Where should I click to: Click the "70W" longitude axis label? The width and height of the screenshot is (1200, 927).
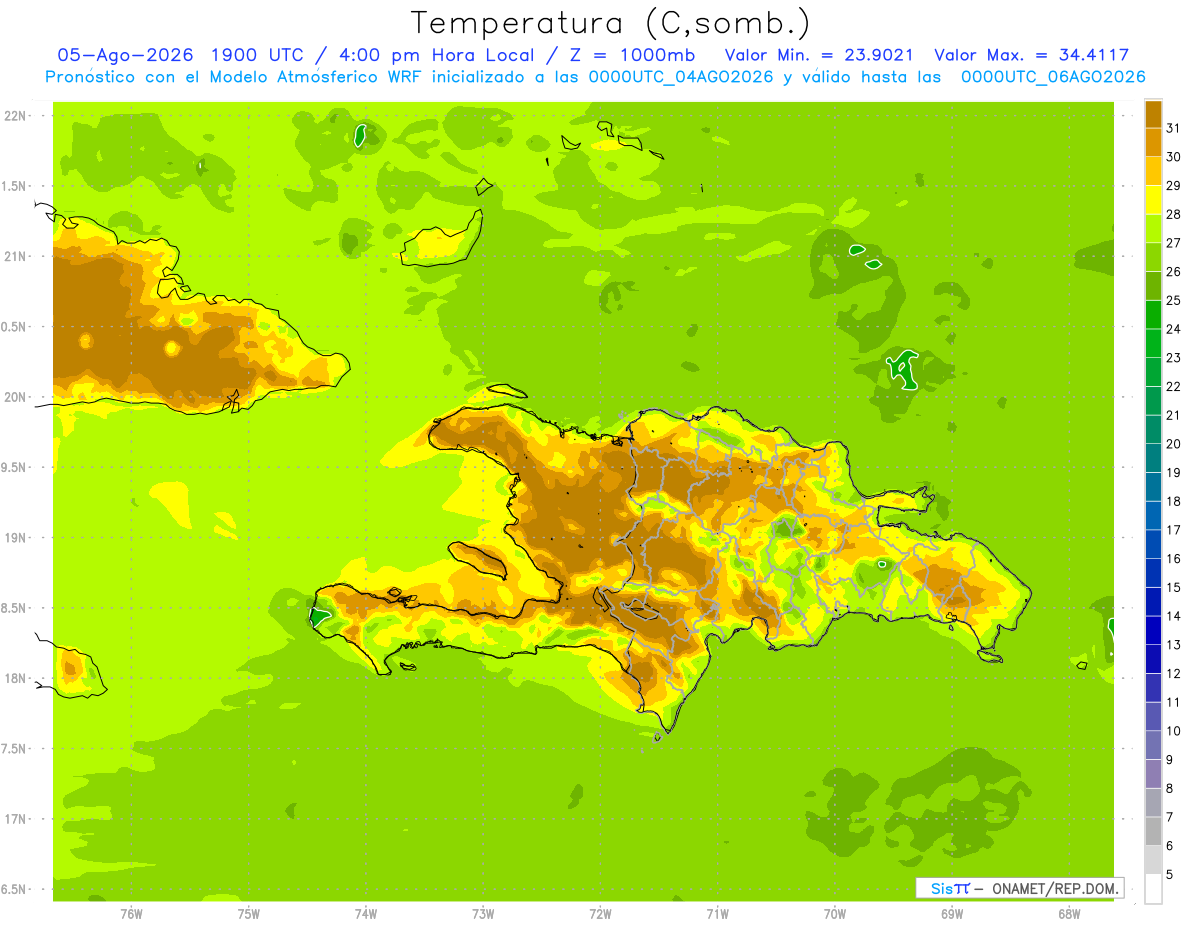[835, 914]
